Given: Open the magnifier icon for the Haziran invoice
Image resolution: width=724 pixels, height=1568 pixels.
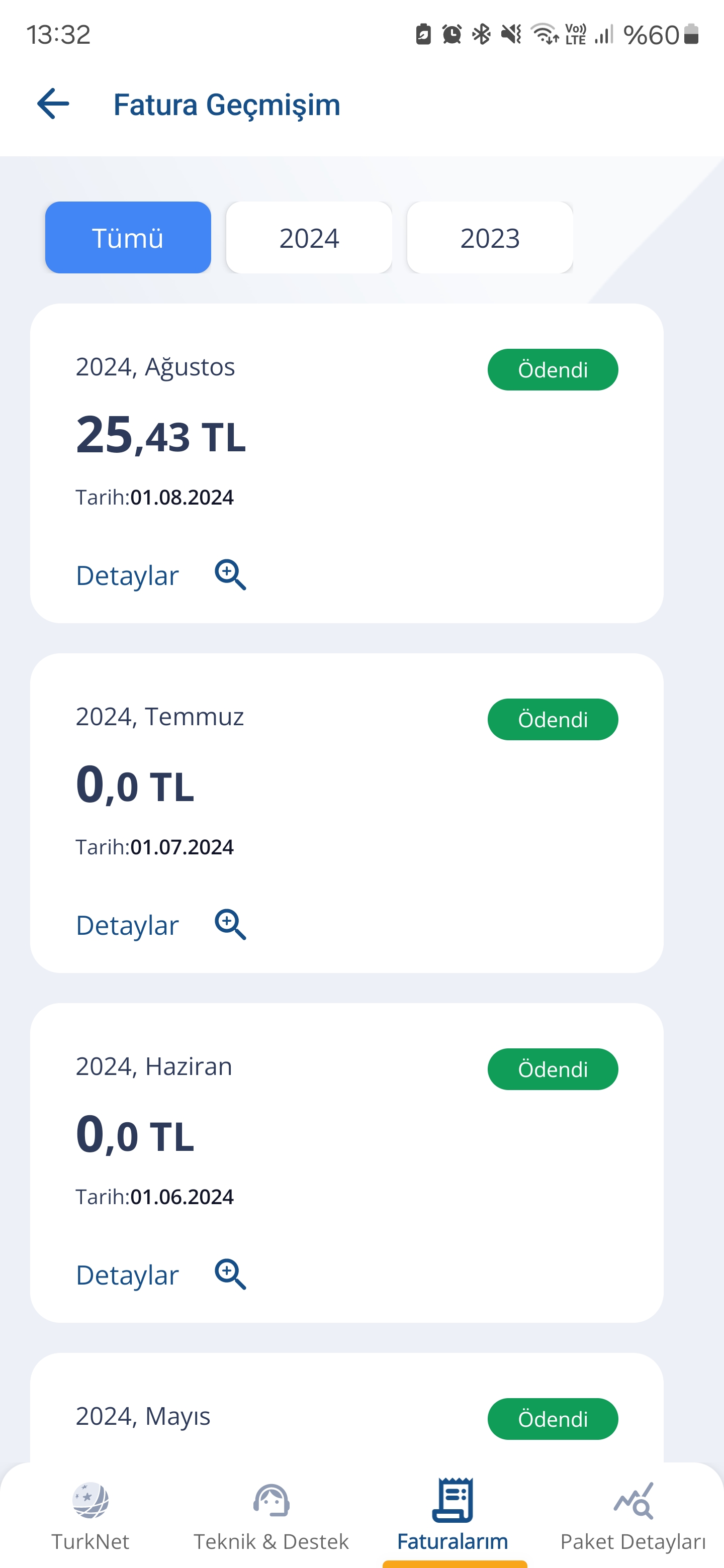Looking at the screenshot, I should [230, 1274].
